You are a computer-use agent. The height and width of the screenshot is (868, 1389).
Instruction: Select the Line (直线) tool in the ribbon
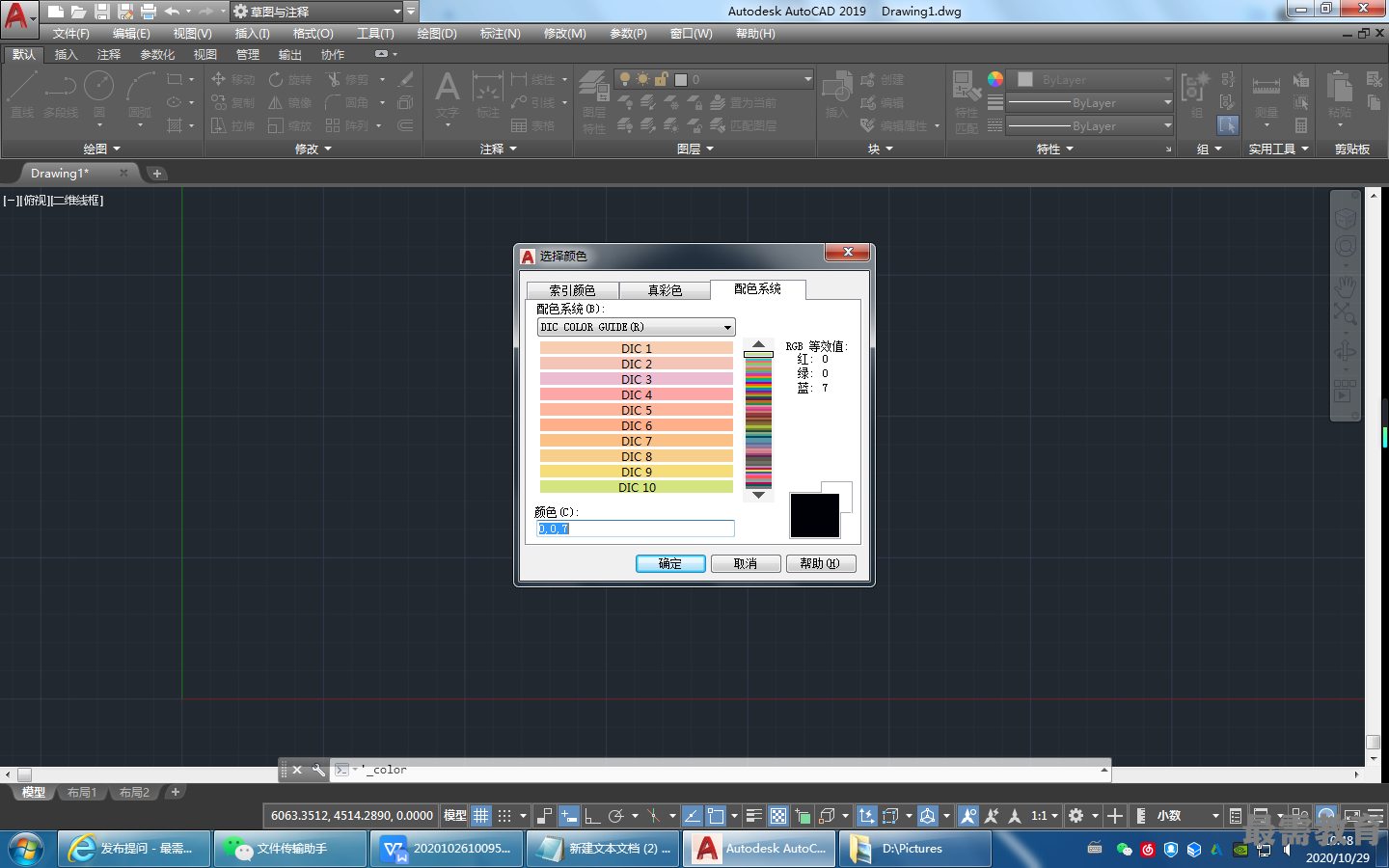tap(22, 94)
